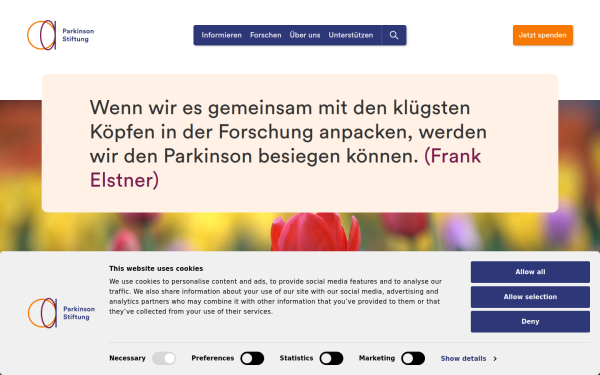Click Allow all cookies
This screenshot has width=600, height=375.
(530, 272)
